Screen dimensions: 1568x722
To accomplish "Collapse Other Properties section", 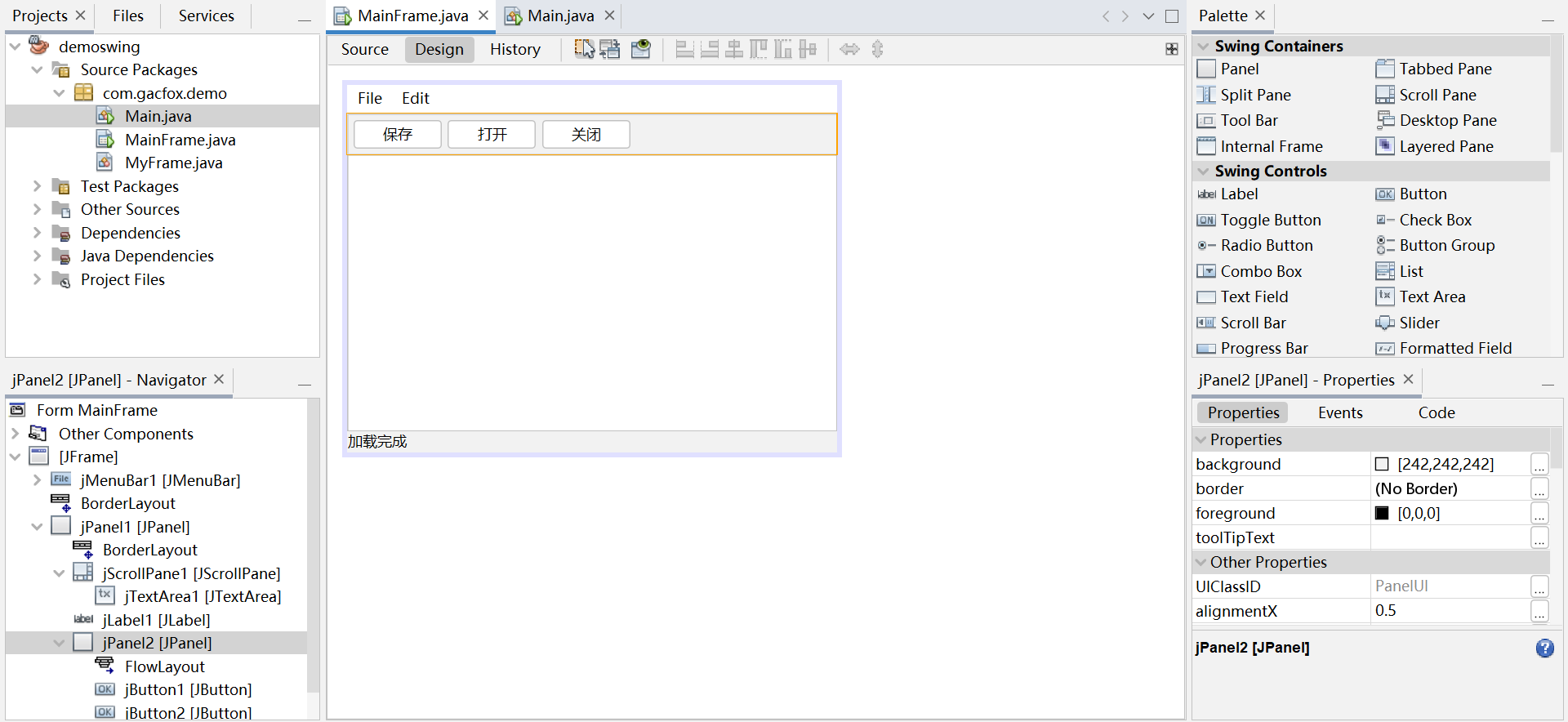I will click(x=1201, y=562).
